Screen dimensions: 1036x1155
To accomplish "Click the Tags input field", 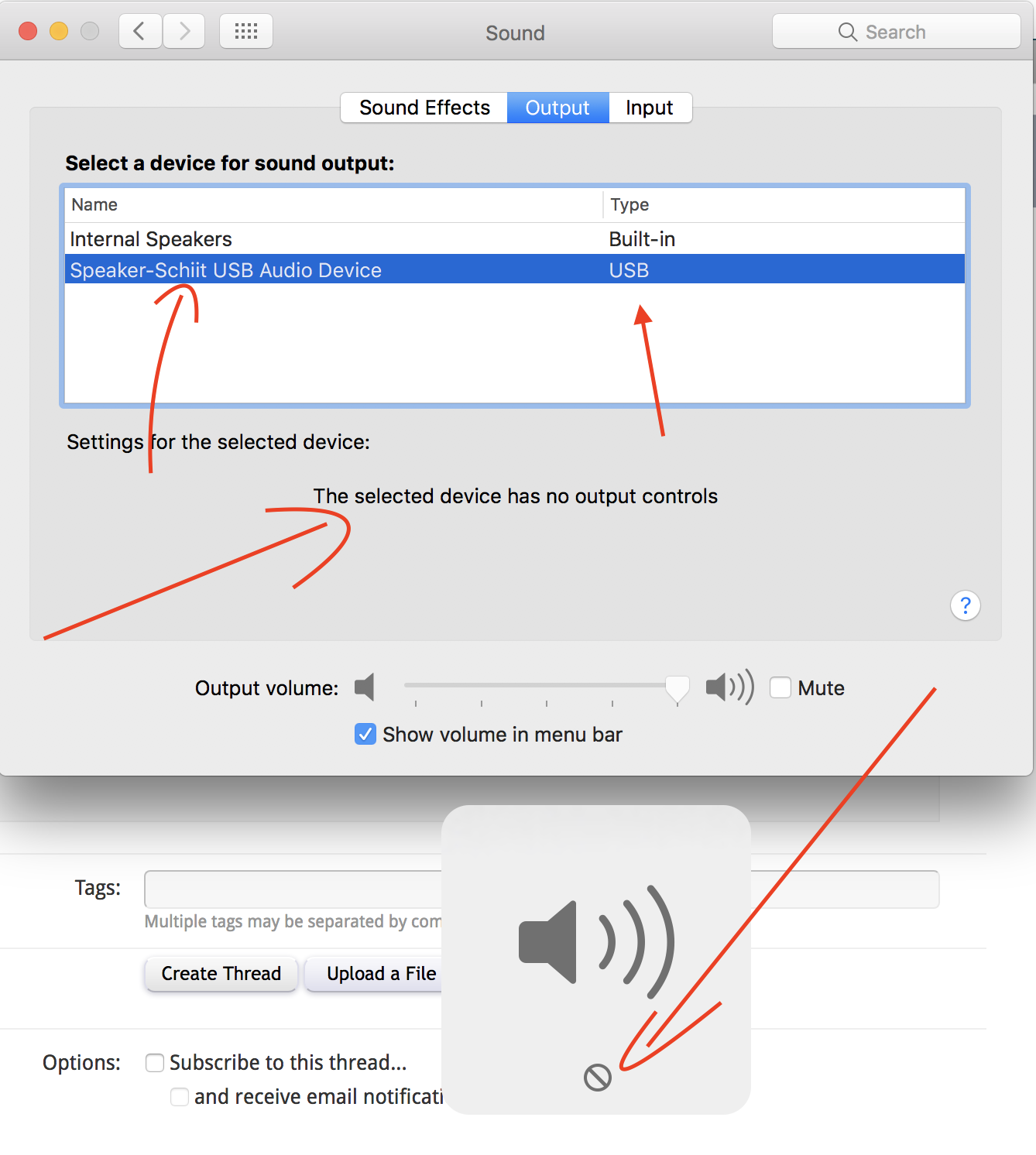I will click(x=293, y=889).
